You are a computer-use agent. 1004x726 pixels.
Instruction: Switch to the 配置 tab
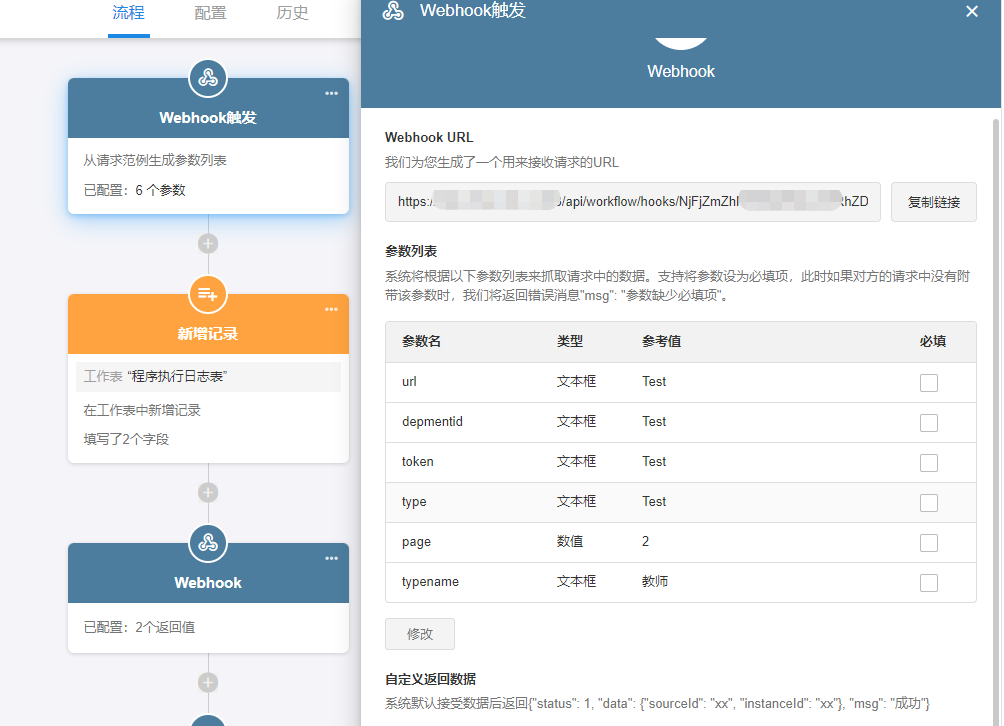tap(210, 13)
